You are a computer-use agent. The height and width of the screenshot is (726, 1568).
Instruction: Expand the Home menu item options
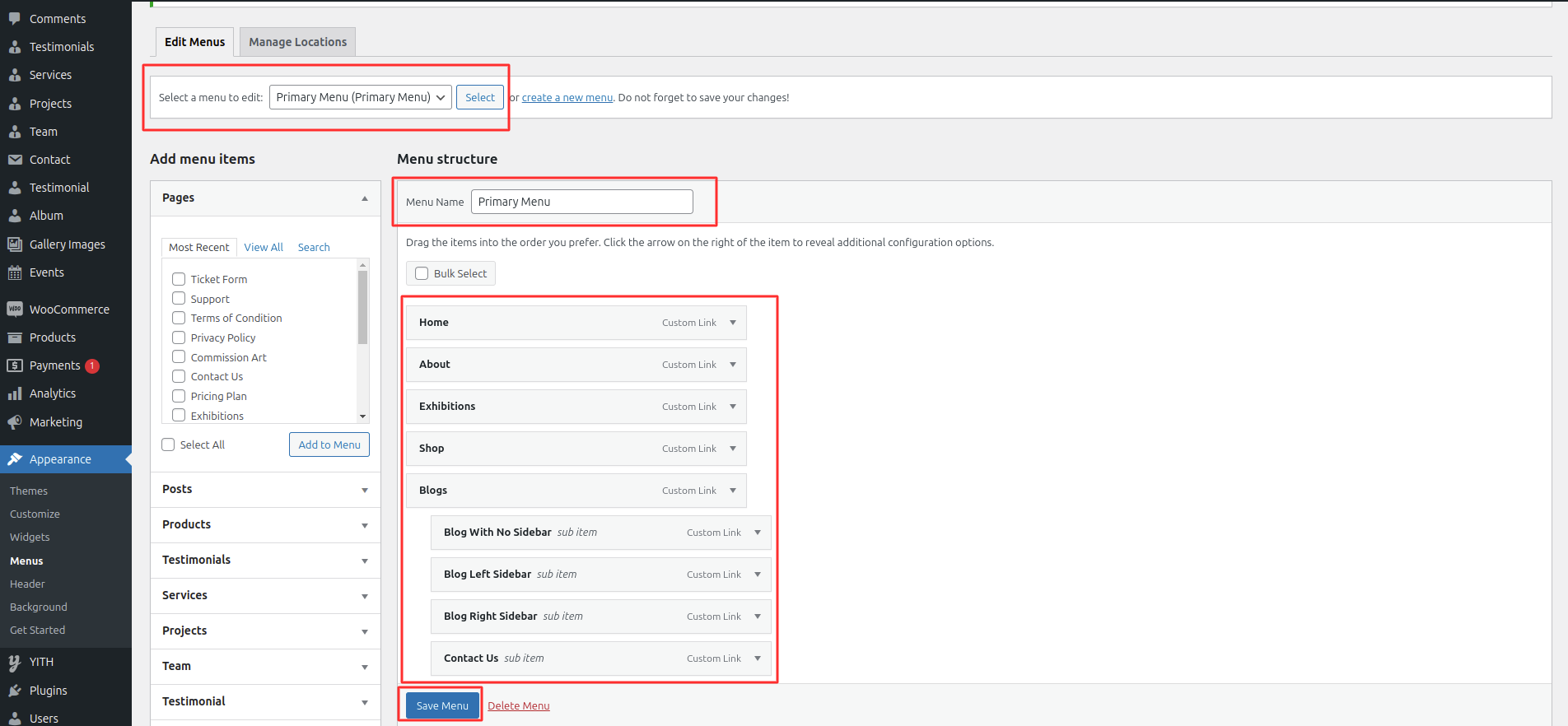pos(733,323)
